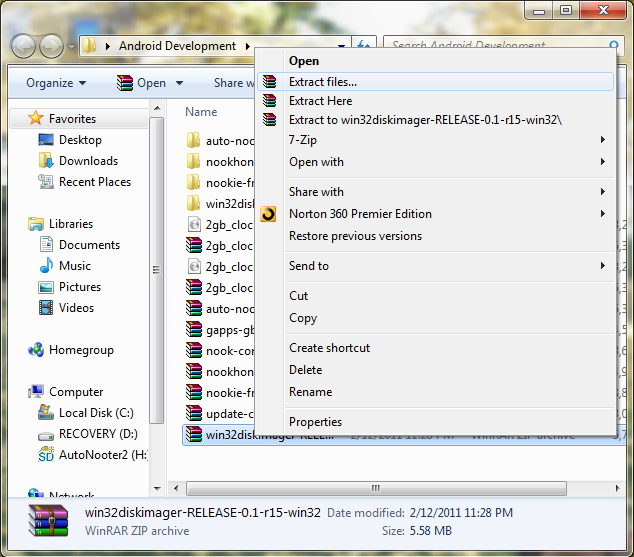Select Delete from the context menu
The image size is (634, 557).
305,370
